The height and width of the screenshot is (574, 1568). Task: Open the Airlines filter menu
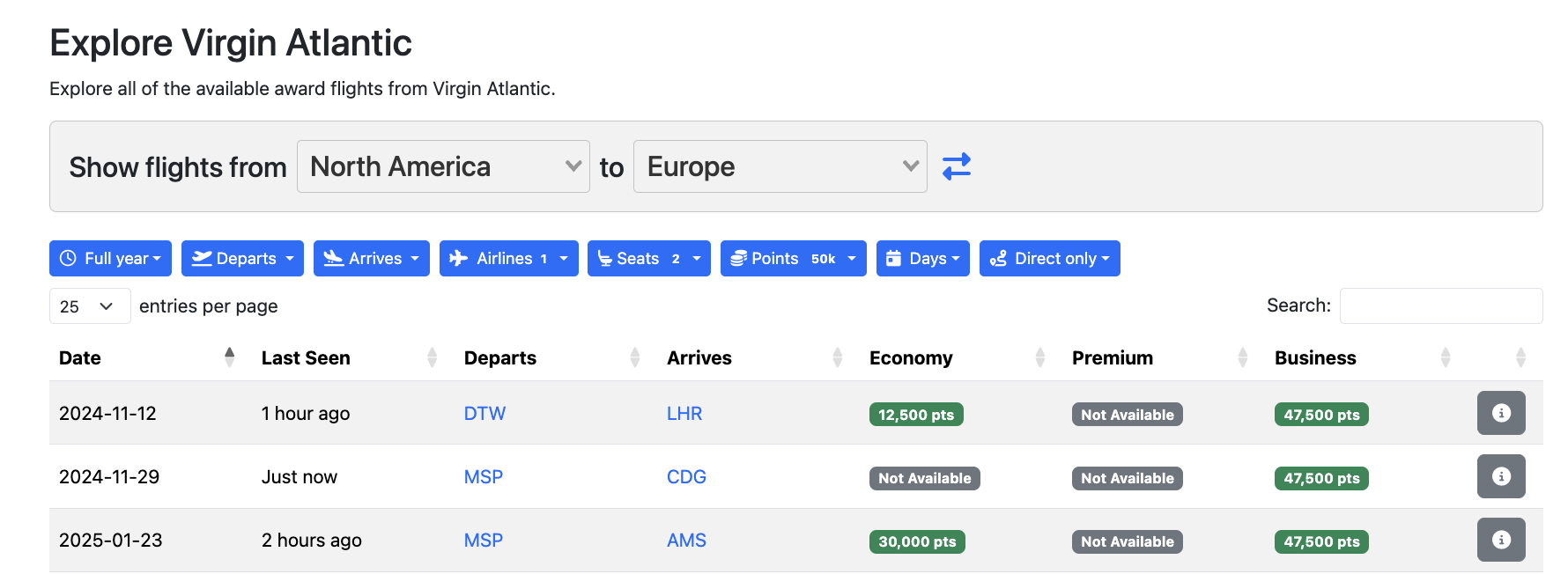[x=508, y=258]
